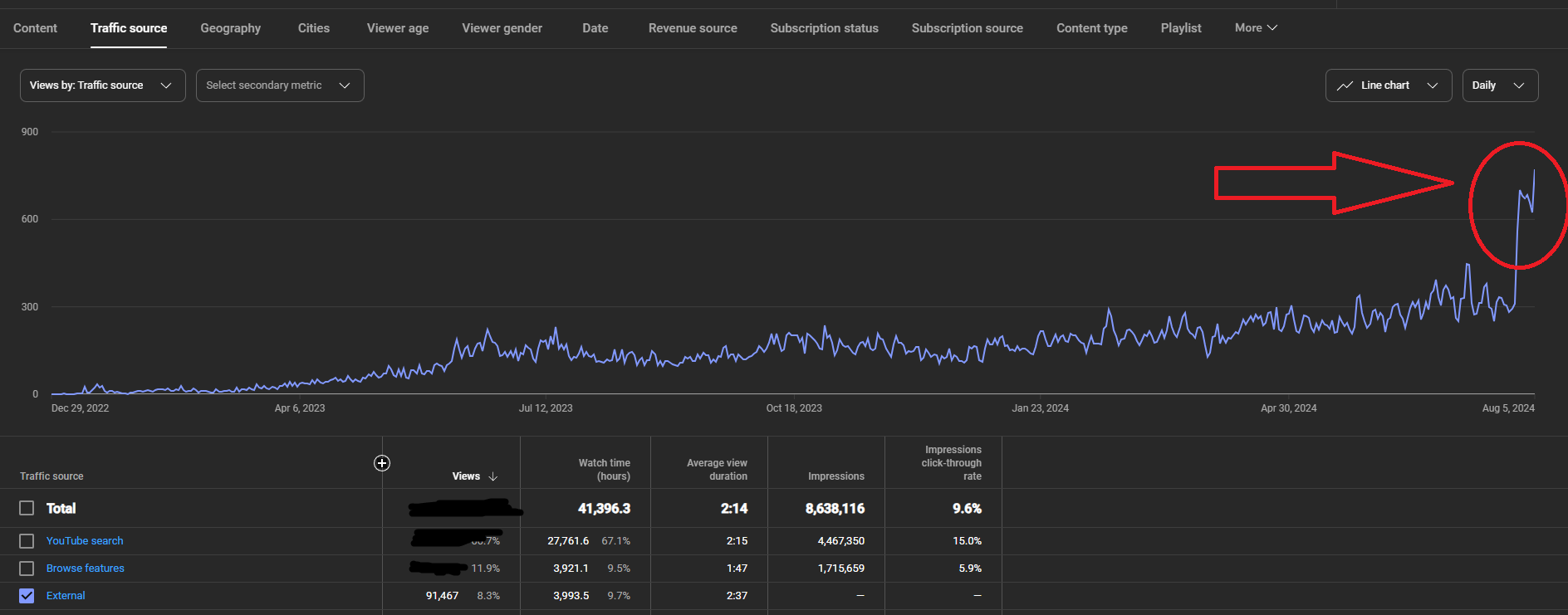Open the More tabs chevron
Image resolution: width=1568 pixels, height=615 pixels.
click(x=1272, y=27)
